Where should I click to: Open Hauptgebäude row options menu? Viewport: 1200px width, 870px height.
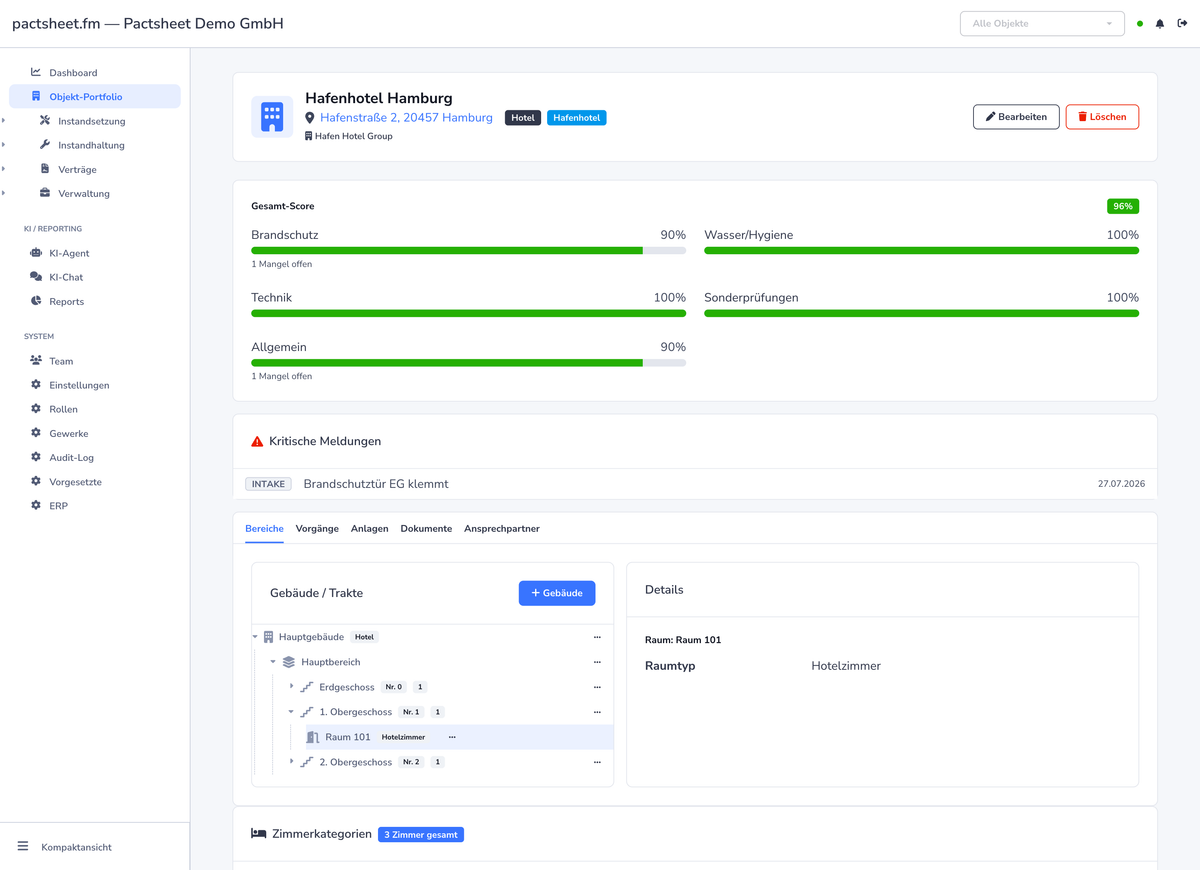coord(597,637)
